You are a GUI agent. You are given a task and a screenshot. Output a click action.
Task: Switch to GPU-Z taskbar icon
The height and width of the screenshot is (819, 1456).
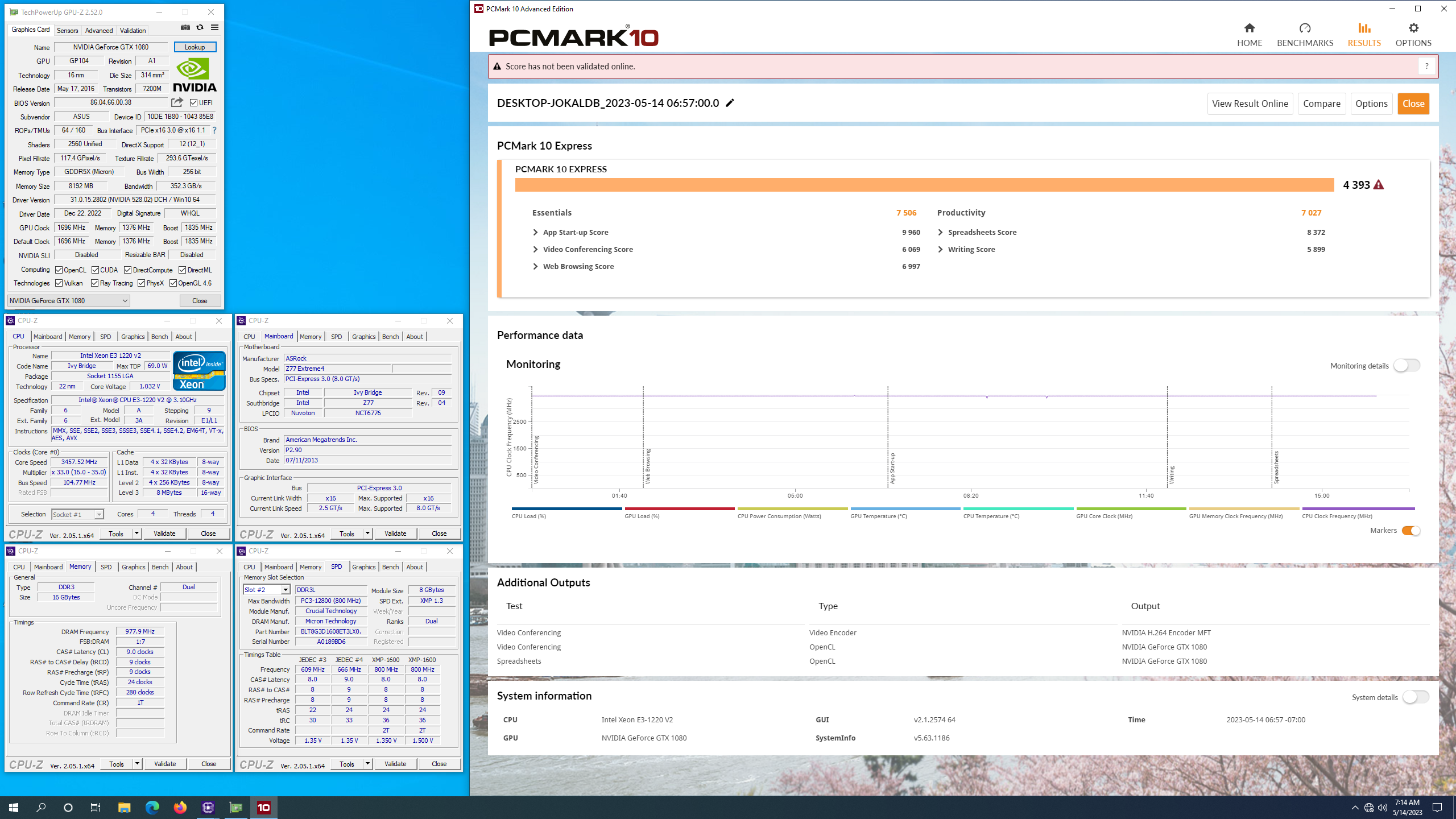tap(236, 808)
